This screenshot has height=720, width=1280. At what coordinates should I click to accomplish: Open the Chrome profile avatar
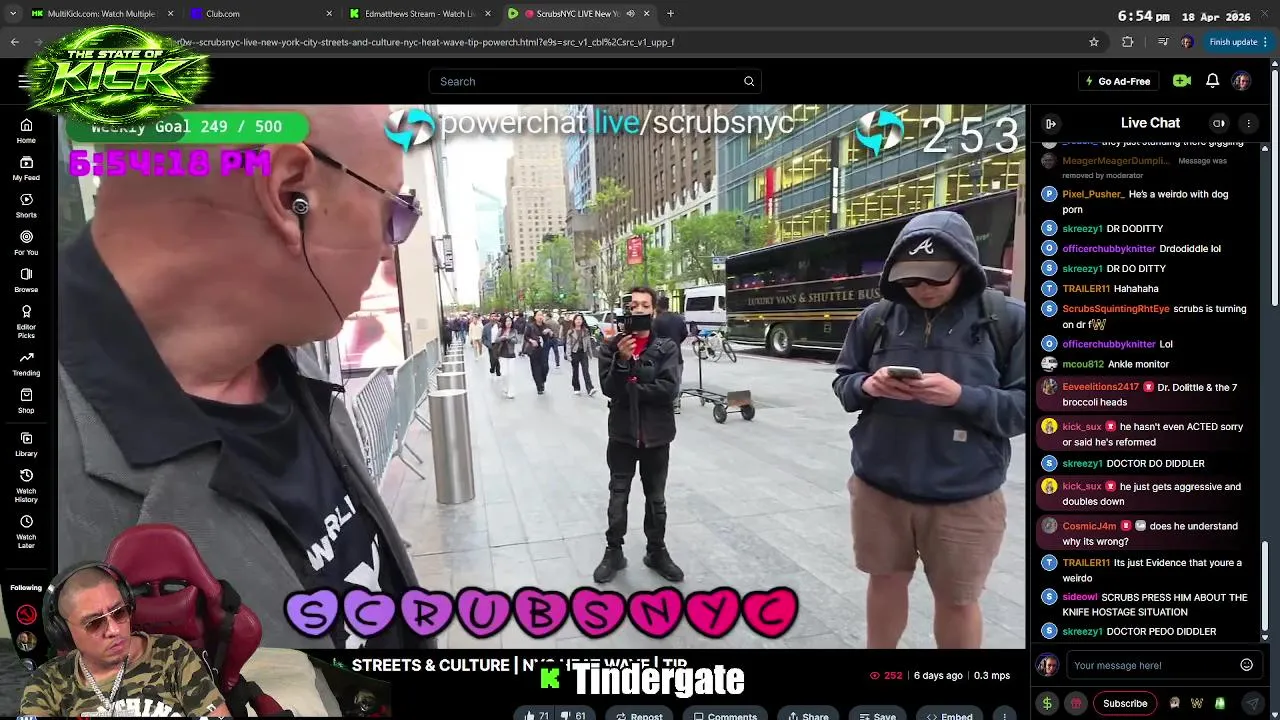tap(1186, 42)
